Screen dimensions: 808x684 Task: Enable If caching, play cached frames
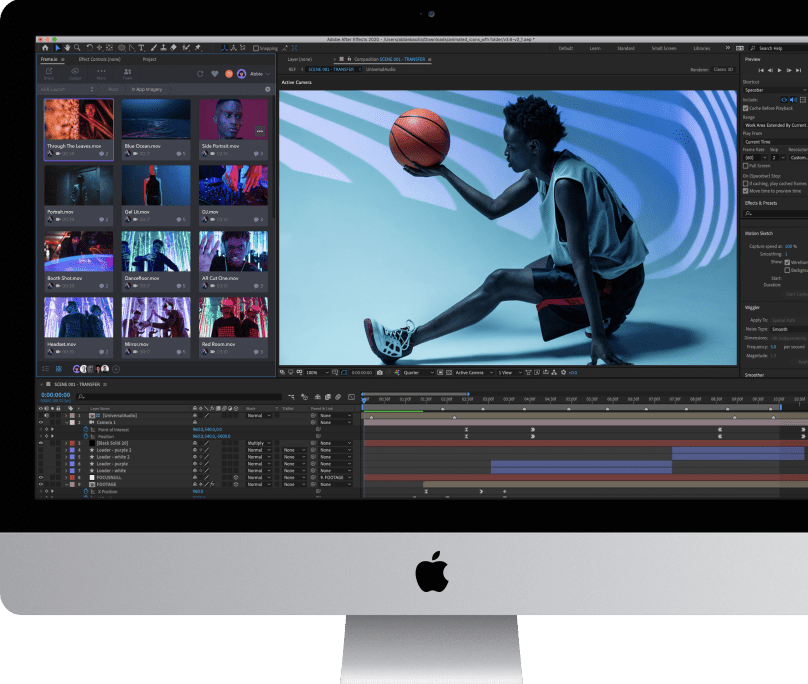pyautogui.click(x=746, y=183)
